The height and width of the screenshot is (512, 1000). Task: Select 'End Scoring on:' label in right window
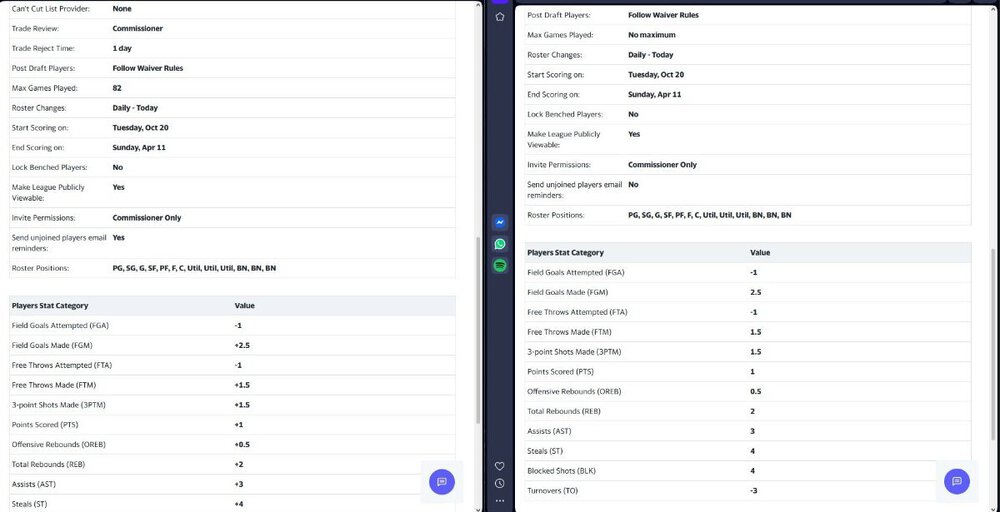553,94
